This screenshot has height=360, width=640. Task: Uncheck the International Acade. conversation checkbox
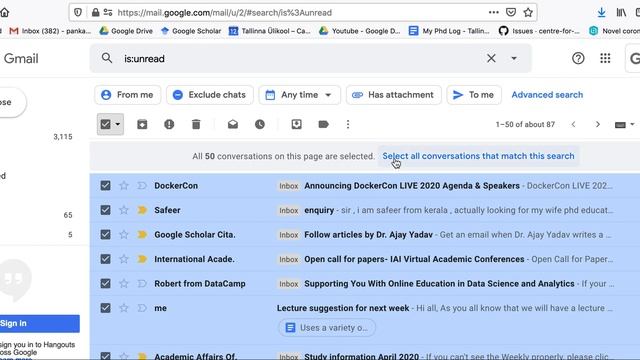(x=105, y=259)
